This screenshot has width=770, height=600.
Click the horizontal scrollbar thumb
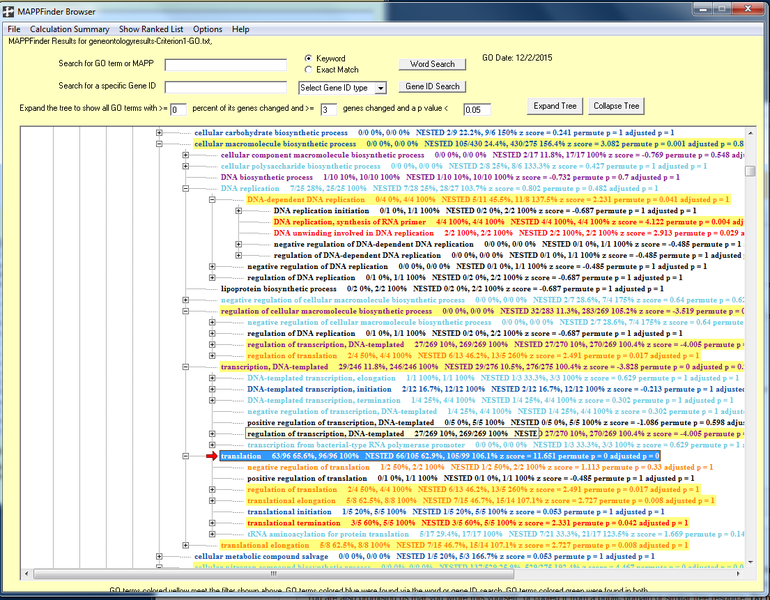pyautogui.click(x=274, y=573)
